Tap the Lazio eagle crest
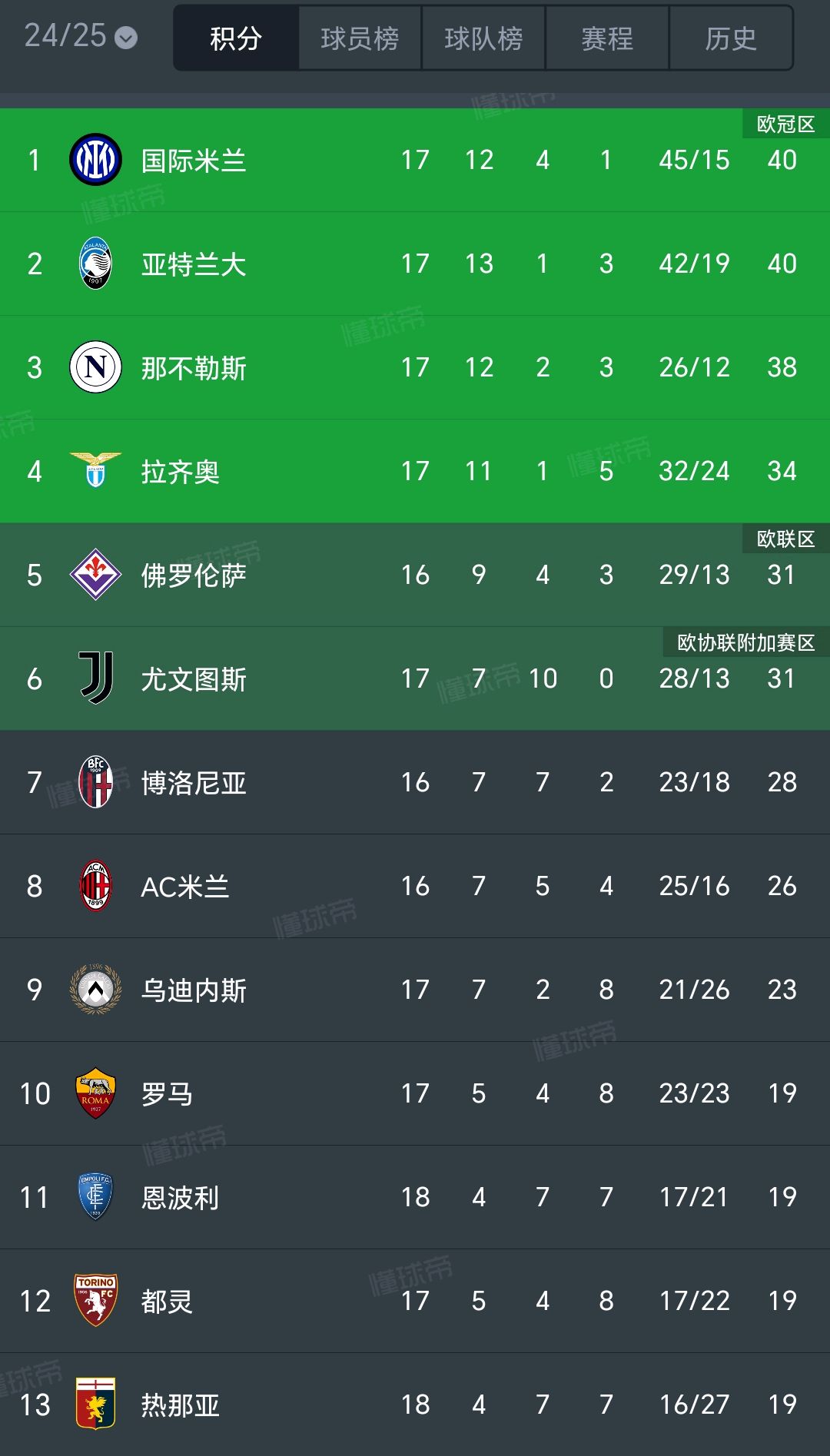Viewport: 830px width, 1456px height. [95, 470]
